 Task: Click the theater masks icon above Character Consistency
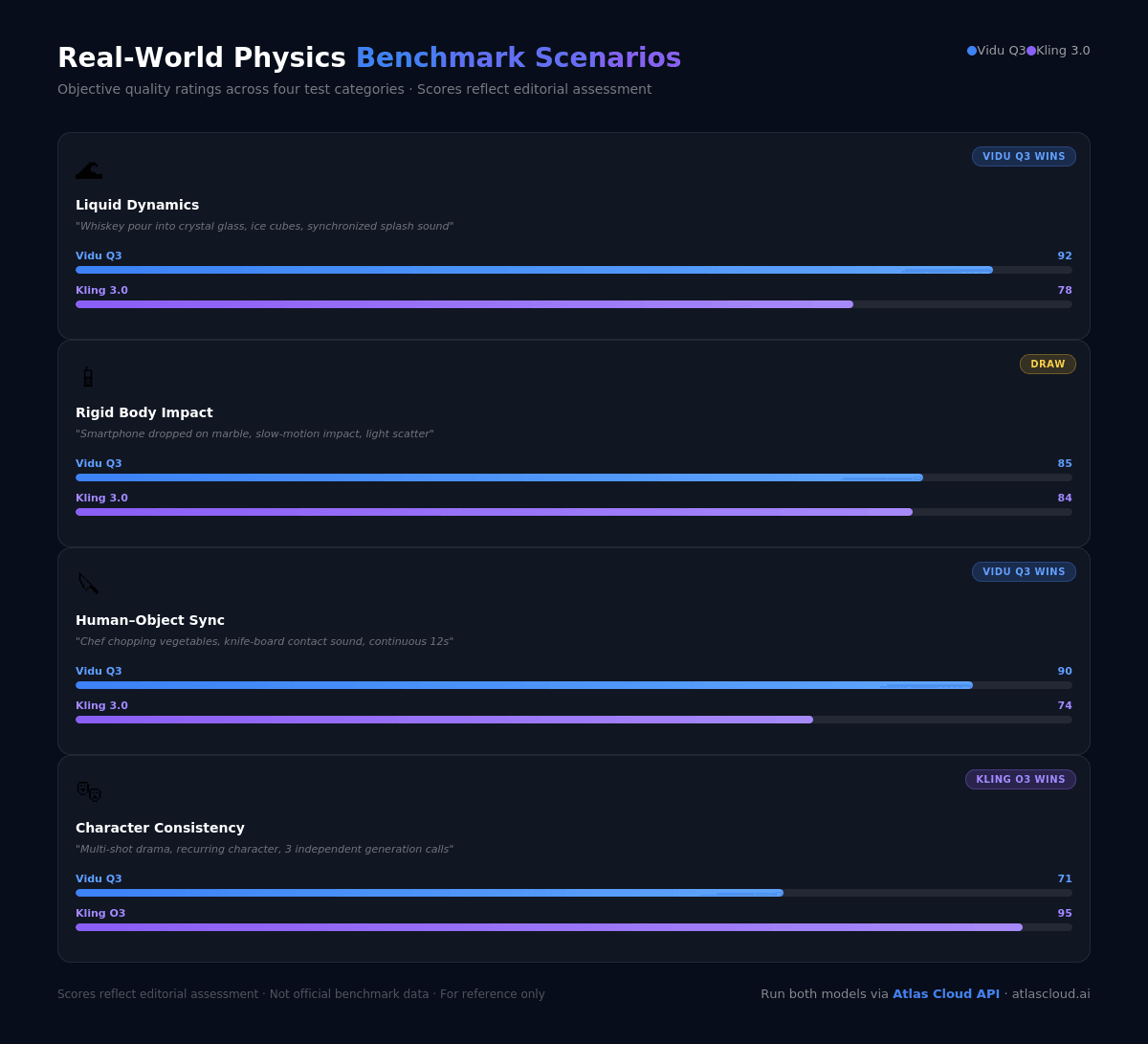click(89, 791)
